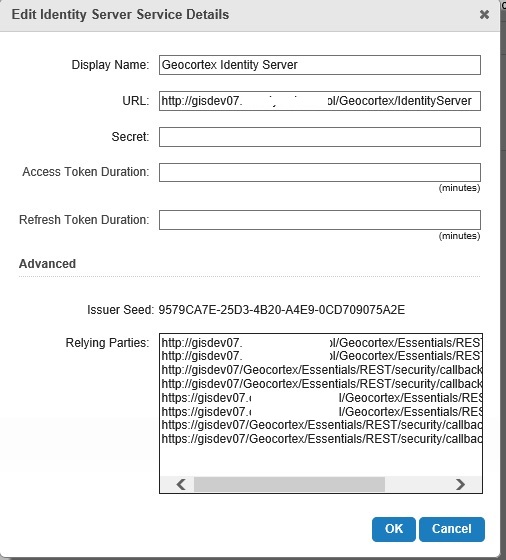Select the Access Token Duration field
The image size is (506, 560).
pos(320,172)
